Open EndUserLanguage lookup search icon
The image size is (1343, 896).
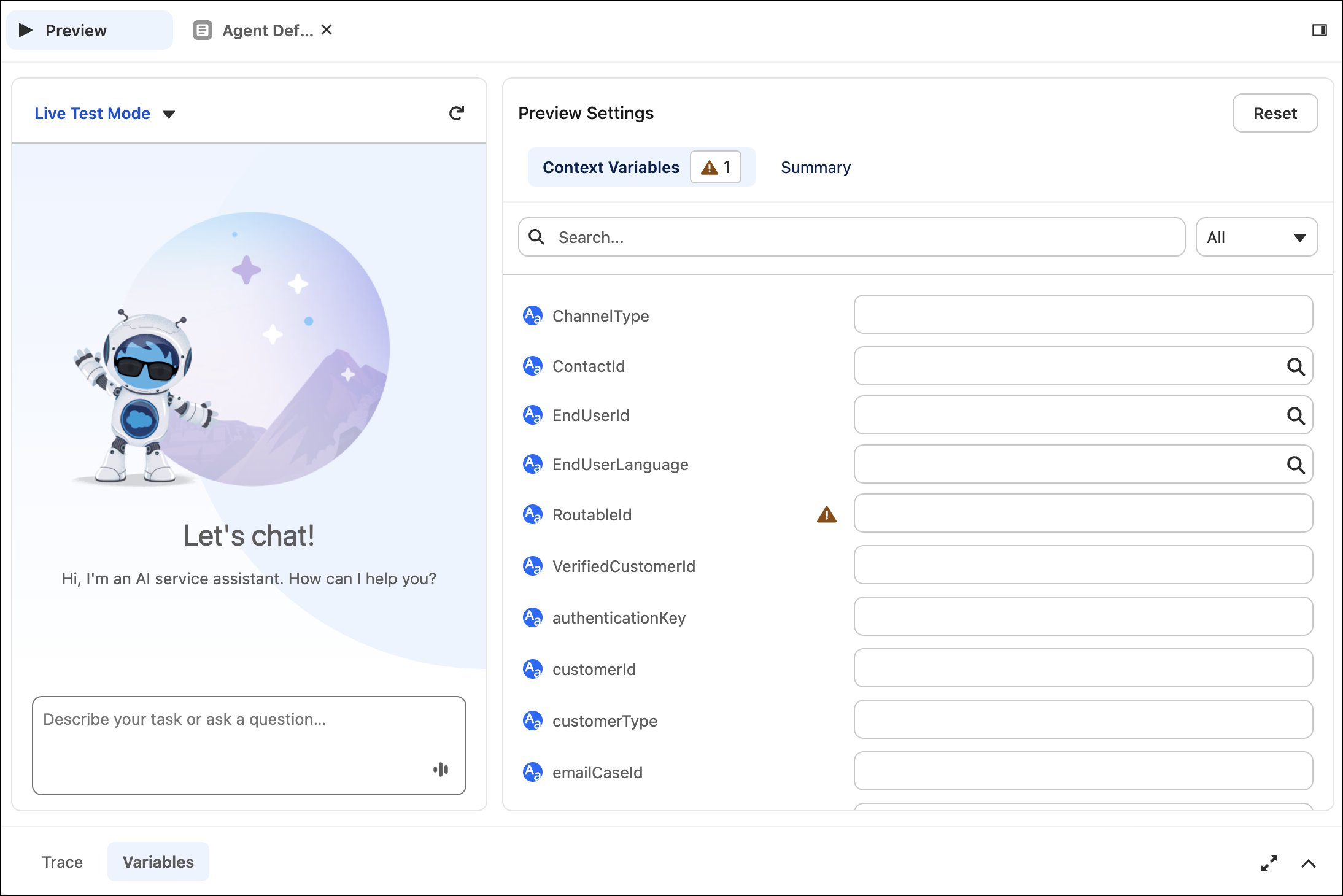point(1295,465)
